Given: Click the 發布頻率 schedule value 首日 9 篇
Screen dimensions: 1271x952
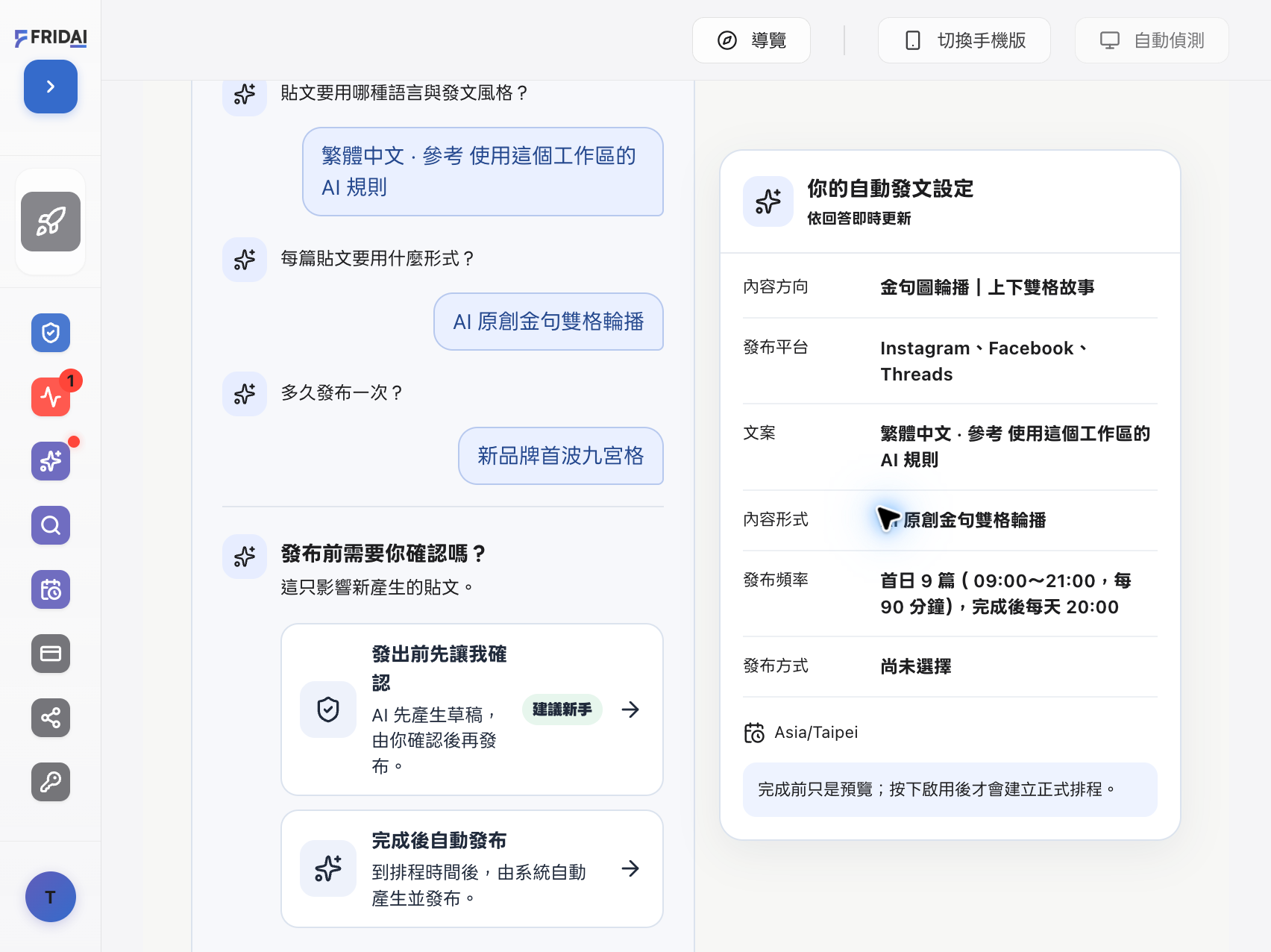Looking at the screenshot, I should (x=1006, y=594).
